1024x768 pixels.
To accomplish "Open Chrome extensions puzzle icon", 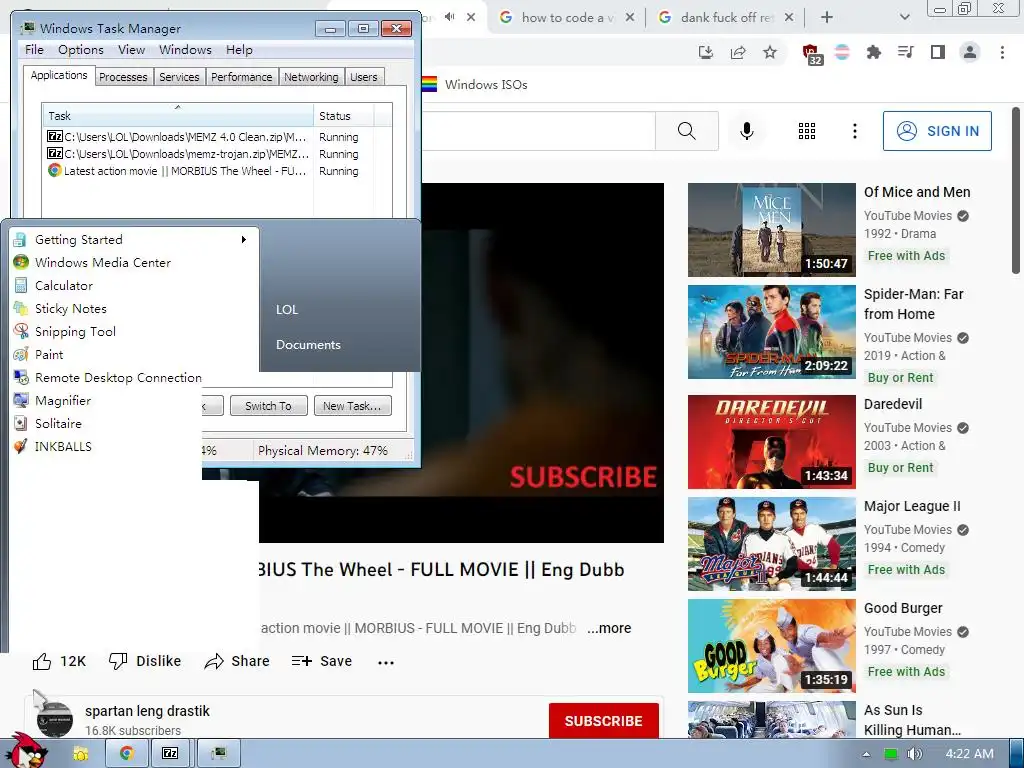I will click(x=873, y=52).
